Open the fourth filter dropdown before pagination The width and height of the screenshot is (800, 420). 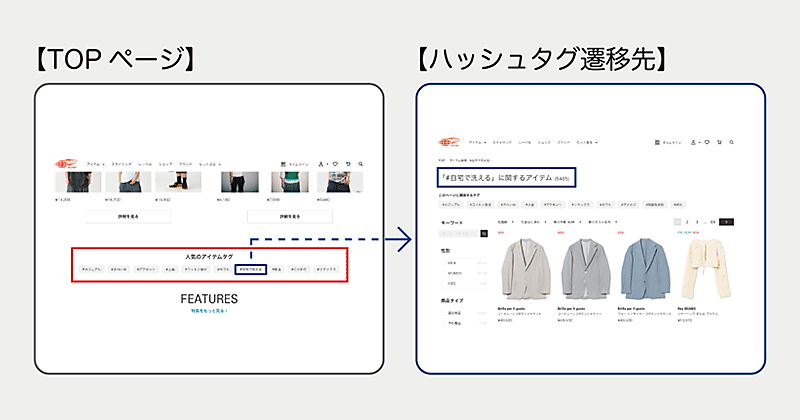[602, 222]
